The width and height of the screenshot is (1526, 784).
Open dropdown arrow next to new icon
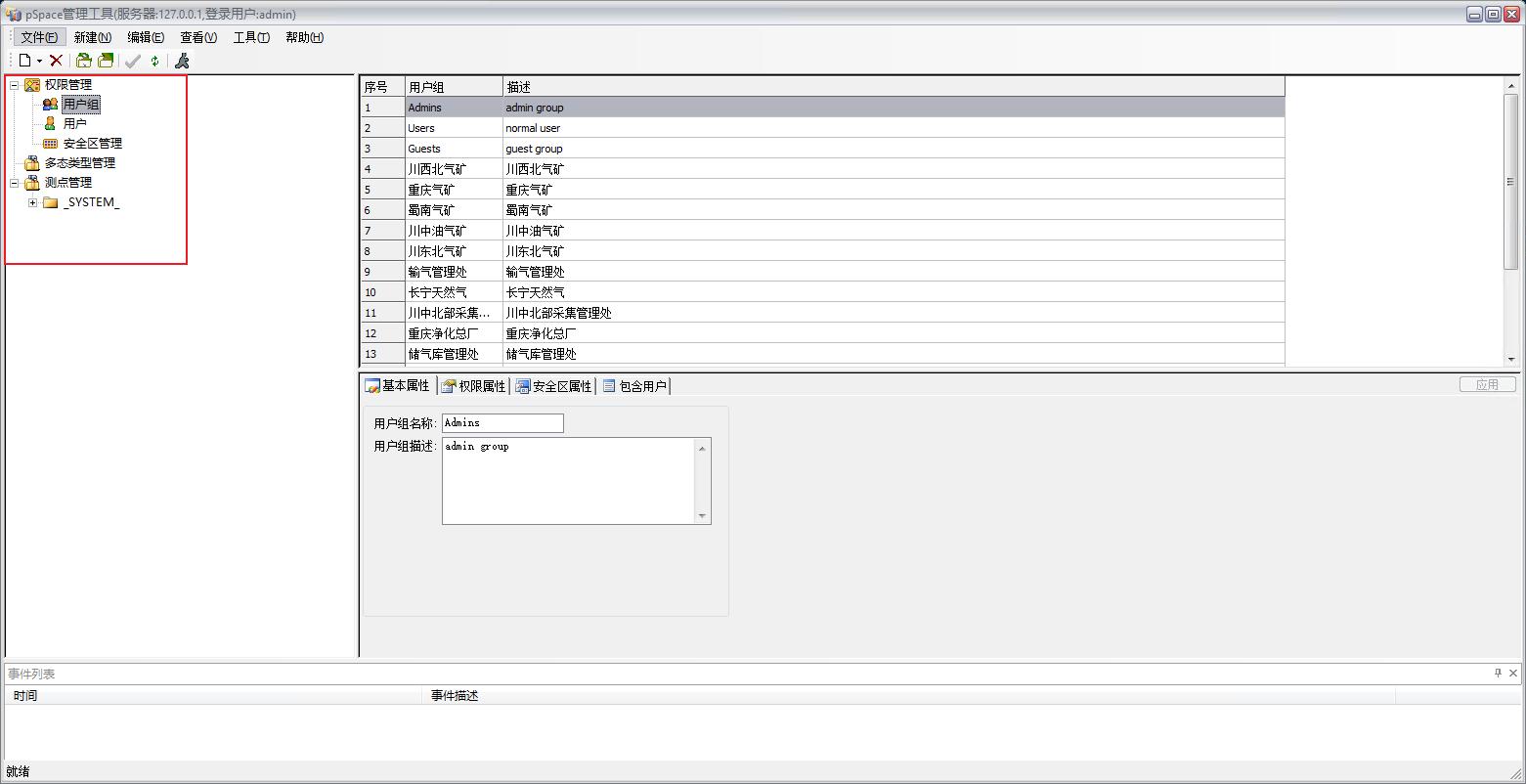[x=39, y=62]
